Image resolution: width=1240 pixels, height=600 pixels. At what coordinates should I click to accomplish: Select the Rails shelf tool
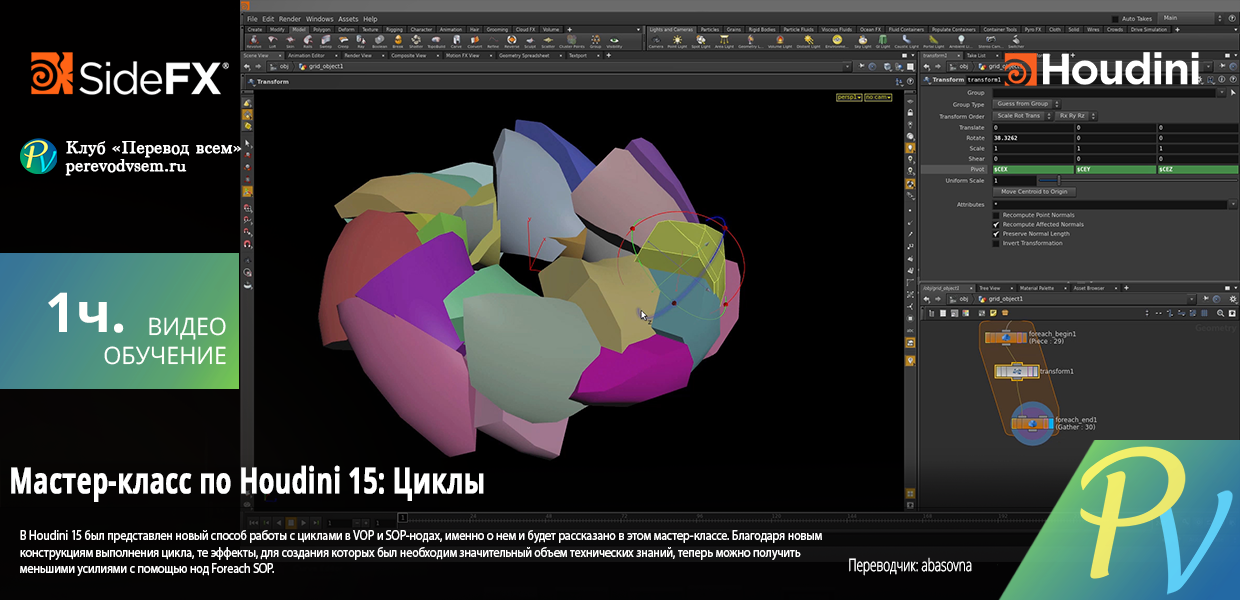coord(307,40)
